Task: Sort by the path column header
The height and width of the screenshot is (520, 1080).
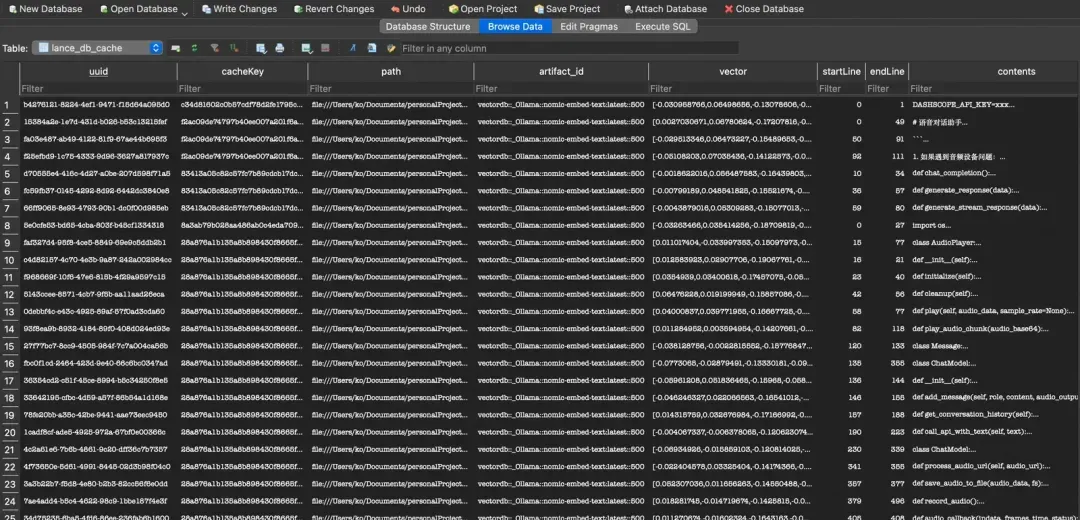Action: [391, 72]
